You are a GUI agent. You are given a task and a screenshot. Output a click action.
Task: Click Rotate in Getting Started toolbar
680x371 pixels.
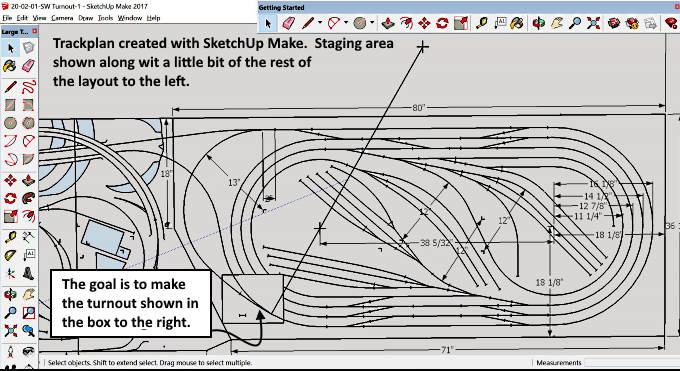coord(442,23)
